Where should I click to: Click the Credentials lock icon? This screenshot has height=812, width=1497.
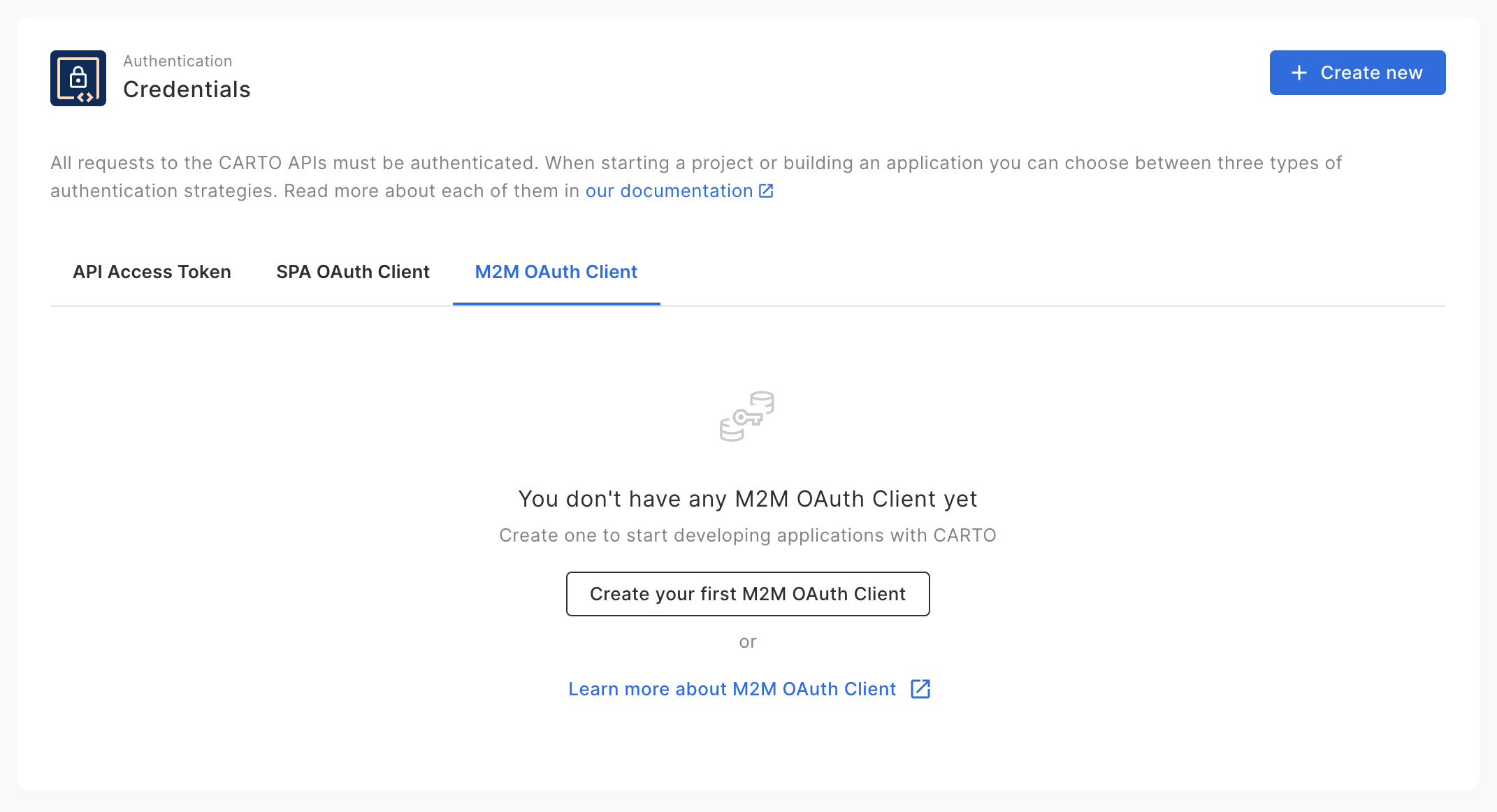tap(78, 78)
